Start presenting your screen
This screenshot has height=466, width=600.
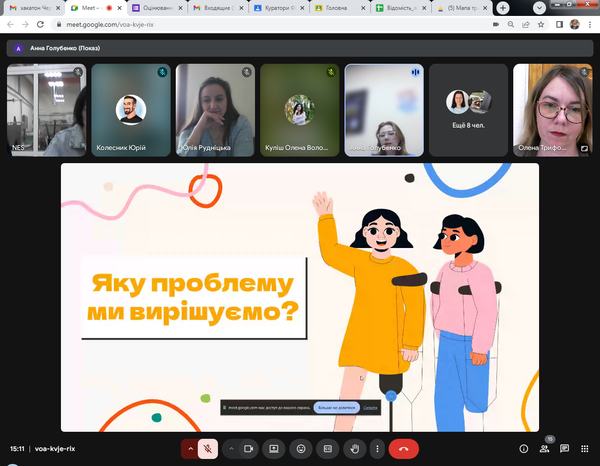click(x=273, y=449)
